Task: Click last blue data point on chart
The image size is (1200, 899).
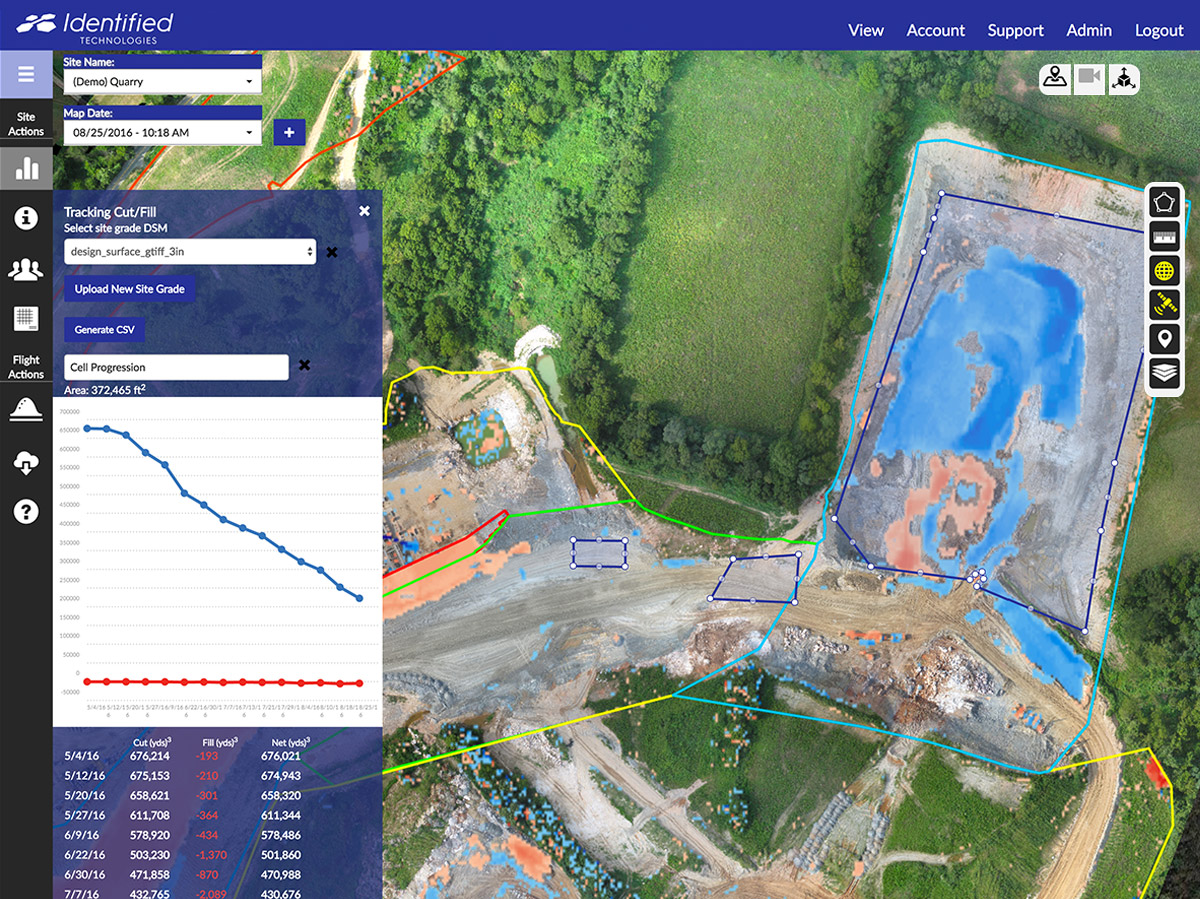Action: pos(360,599)
